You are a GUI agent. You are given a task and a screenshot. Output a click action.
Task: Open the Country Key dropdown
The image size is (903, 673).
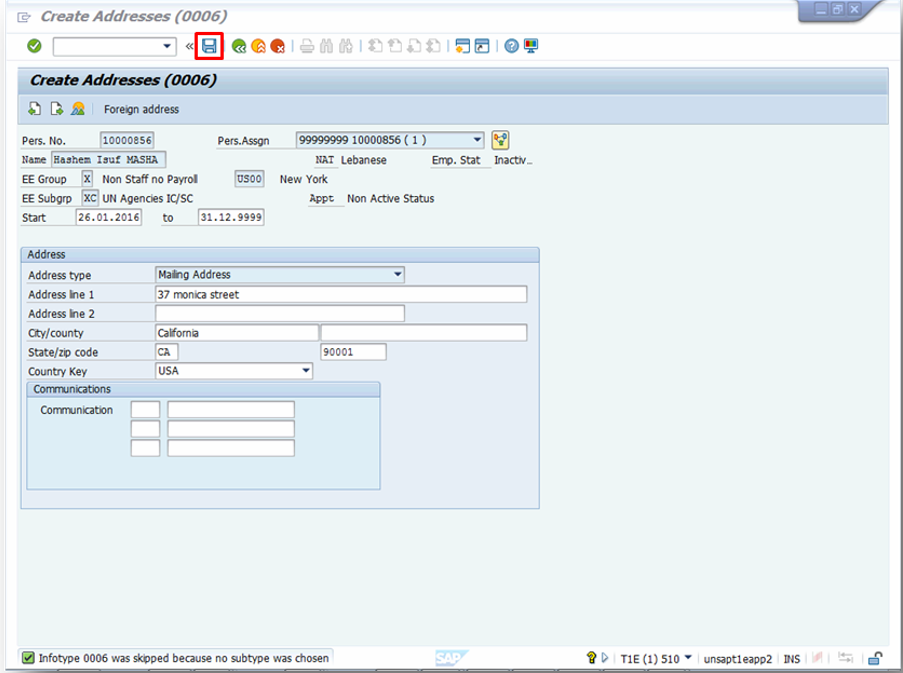(306, 371)
